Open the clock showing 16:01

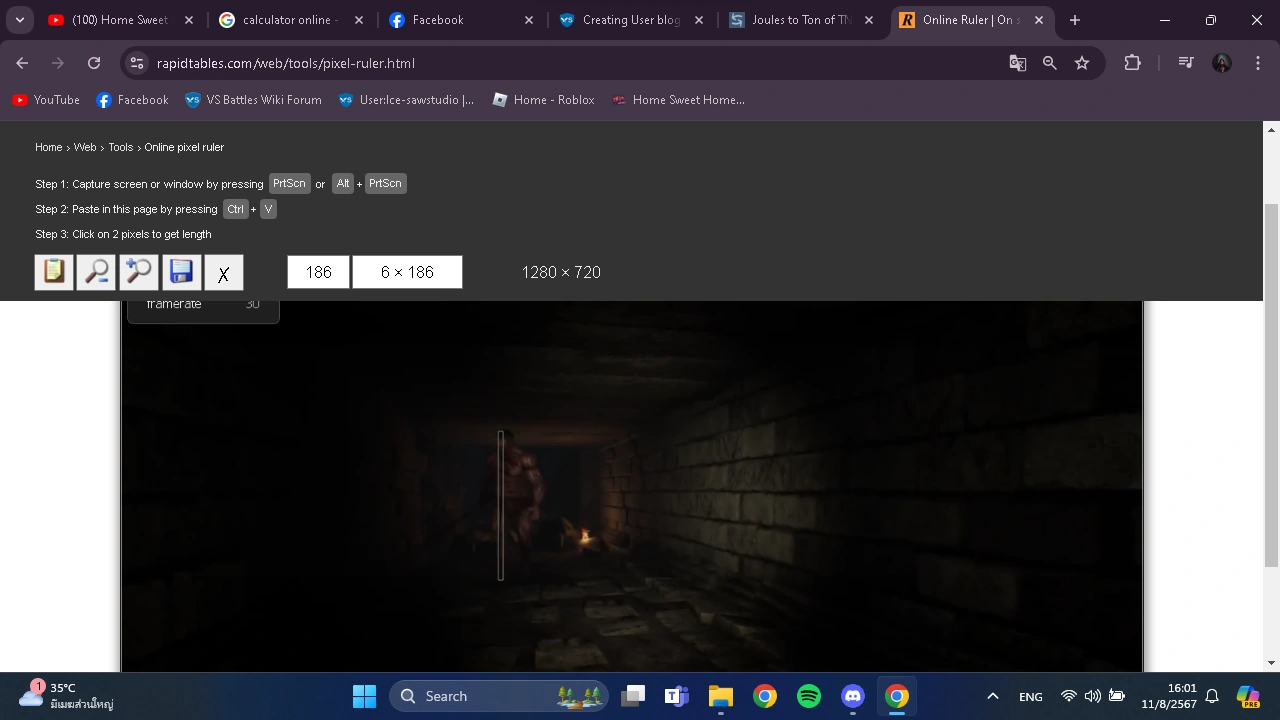(x=1168, y=696)
